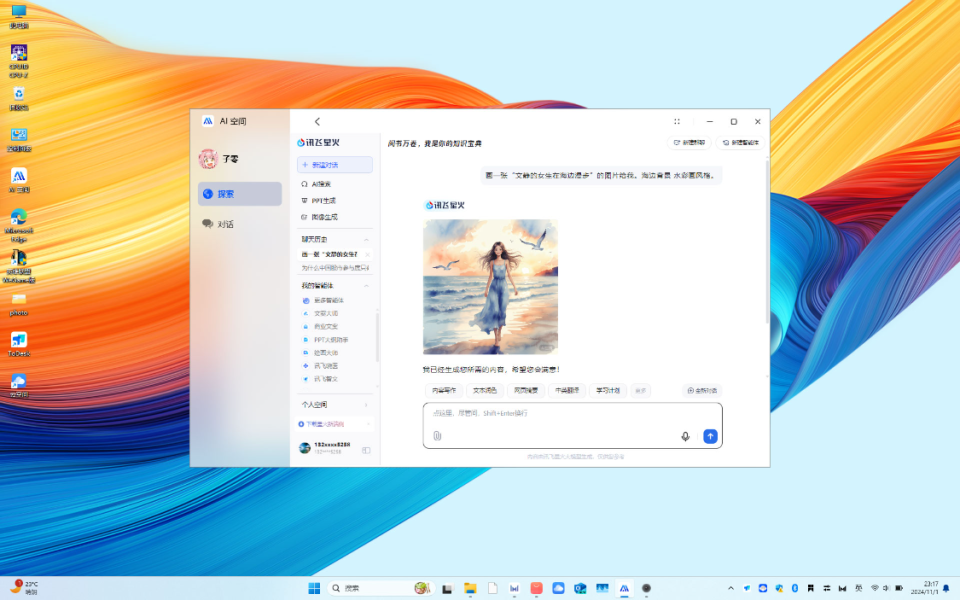Viewport: 960px width, 600px height.
Task: Open the generated beach girl image
Action: [x=490, y=287]
